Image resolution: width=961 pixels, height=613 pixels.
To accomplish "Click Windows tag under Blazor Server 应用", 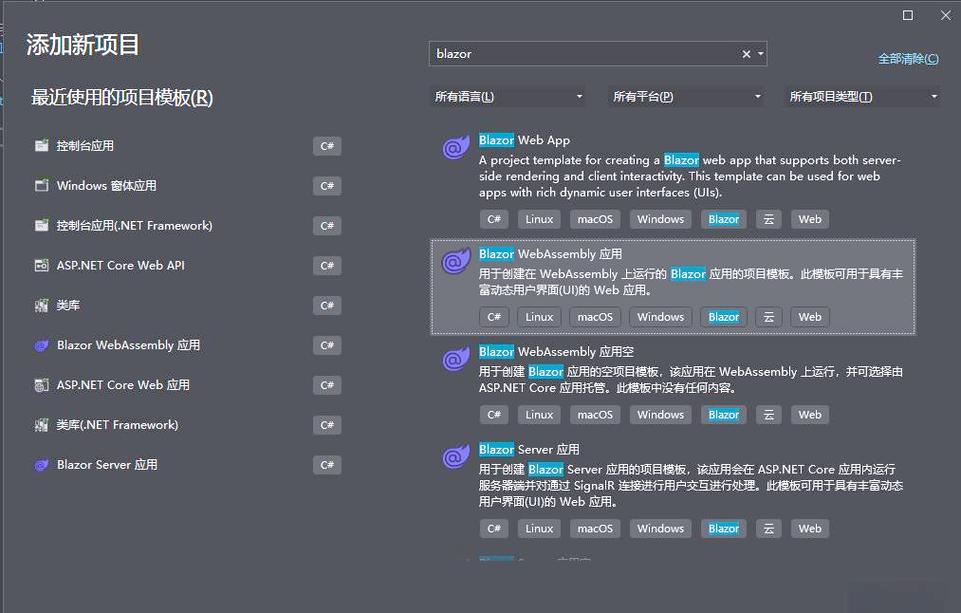I will [x=661, y=528].
